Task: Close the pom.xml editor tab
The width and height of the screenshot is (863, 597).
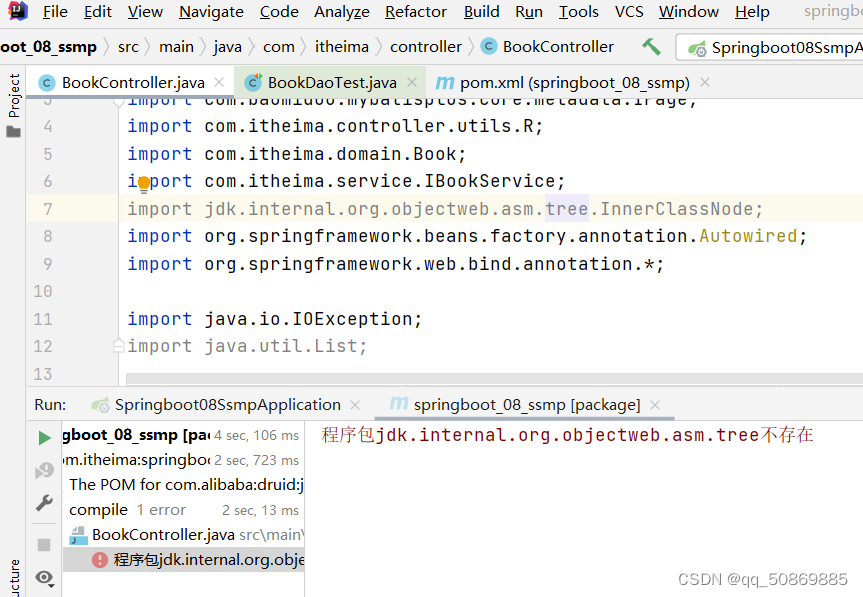Action: coord(705,82)
